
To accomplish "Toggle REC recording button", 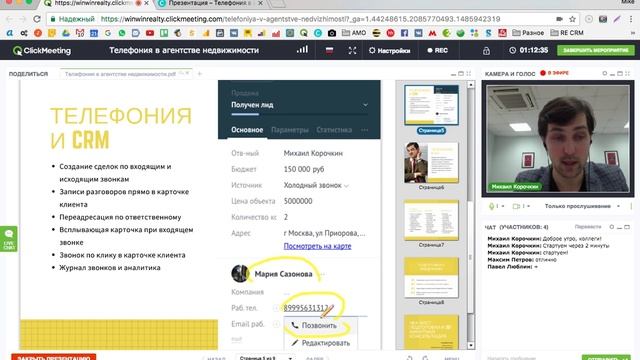I will coord(438,51).
